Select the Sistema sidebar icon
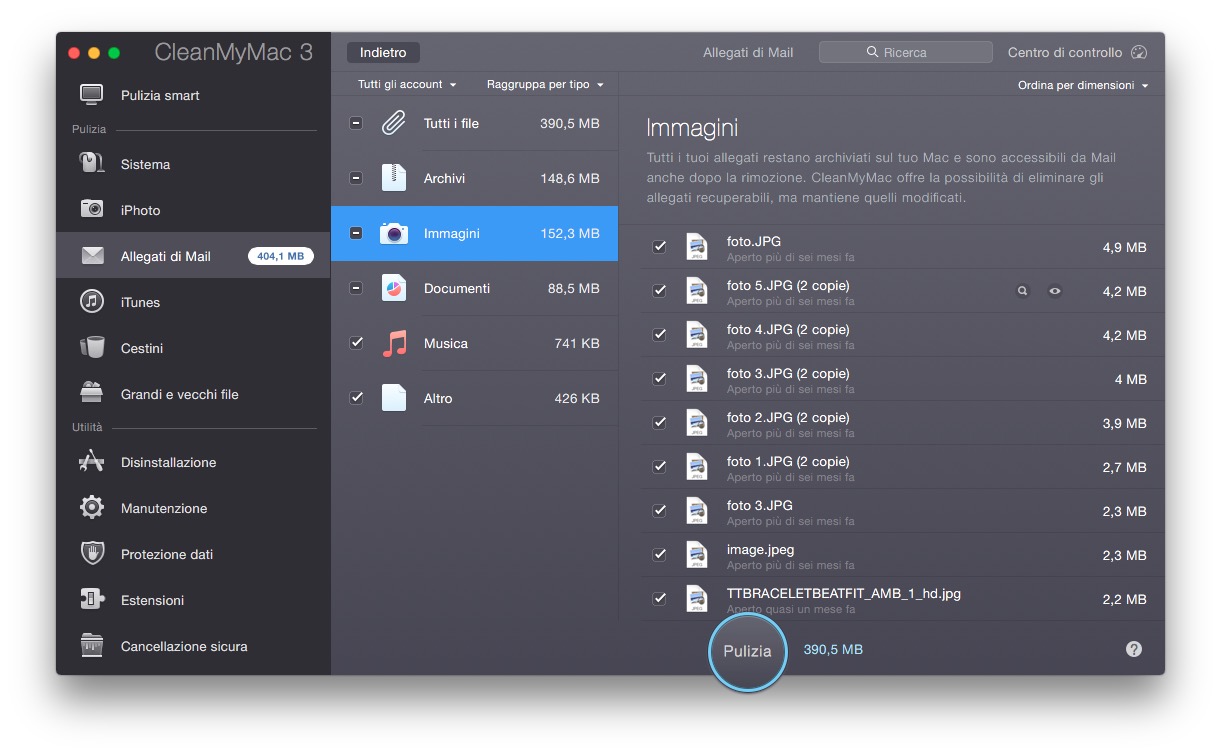This screenshot has width=1221, height=755. tap(92, 163)
